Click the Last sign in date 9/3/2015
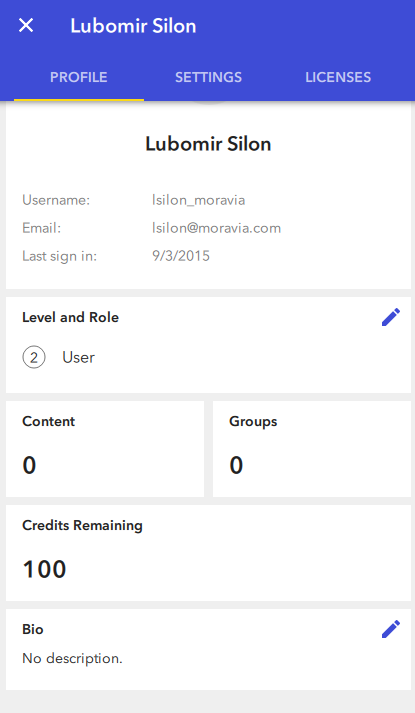 [x=181, y=256]
